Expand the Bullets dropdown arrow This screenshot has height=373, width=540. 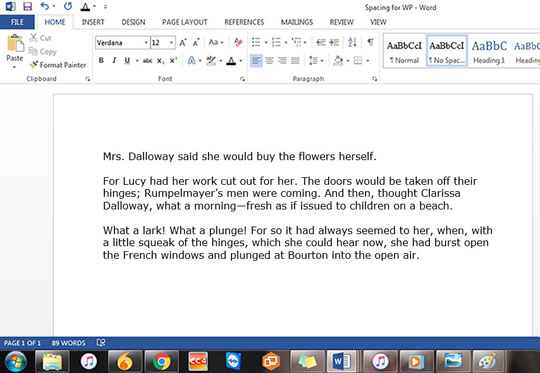pyautogui.click(x=266, y=43)
